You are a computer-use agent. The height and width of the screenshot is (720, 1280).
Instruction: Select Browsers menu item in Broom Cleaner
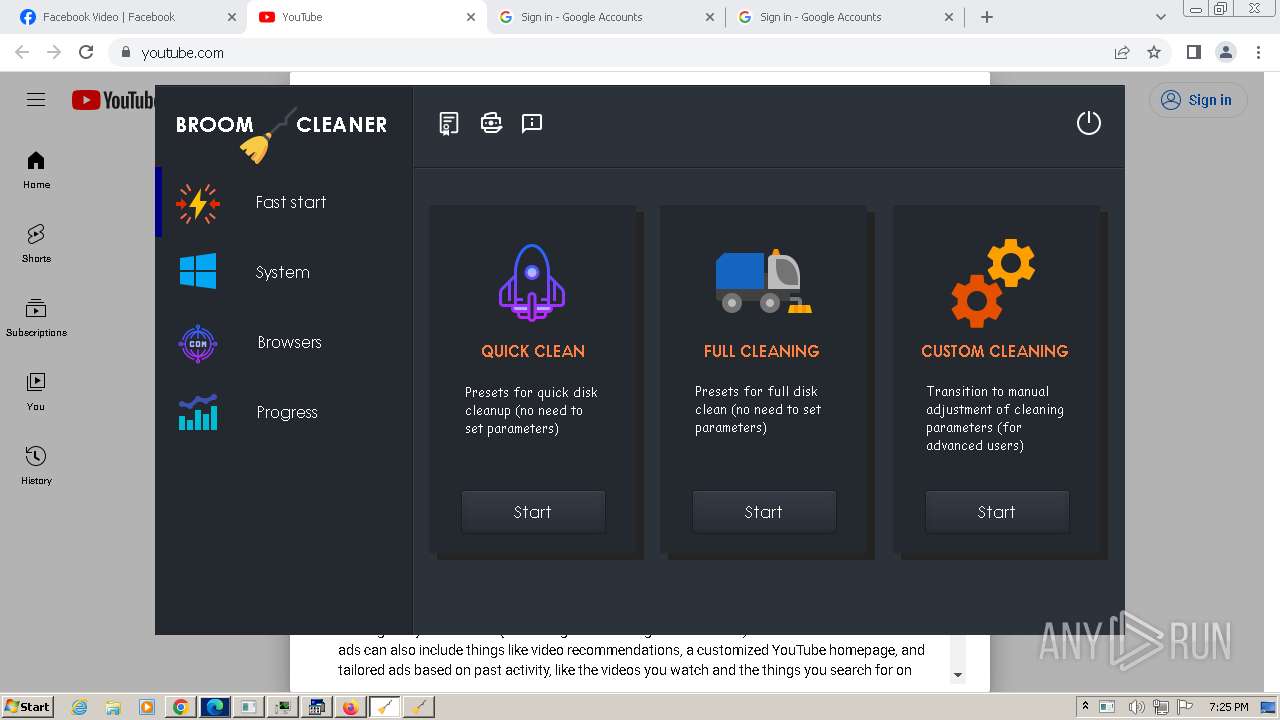[285, 342]
